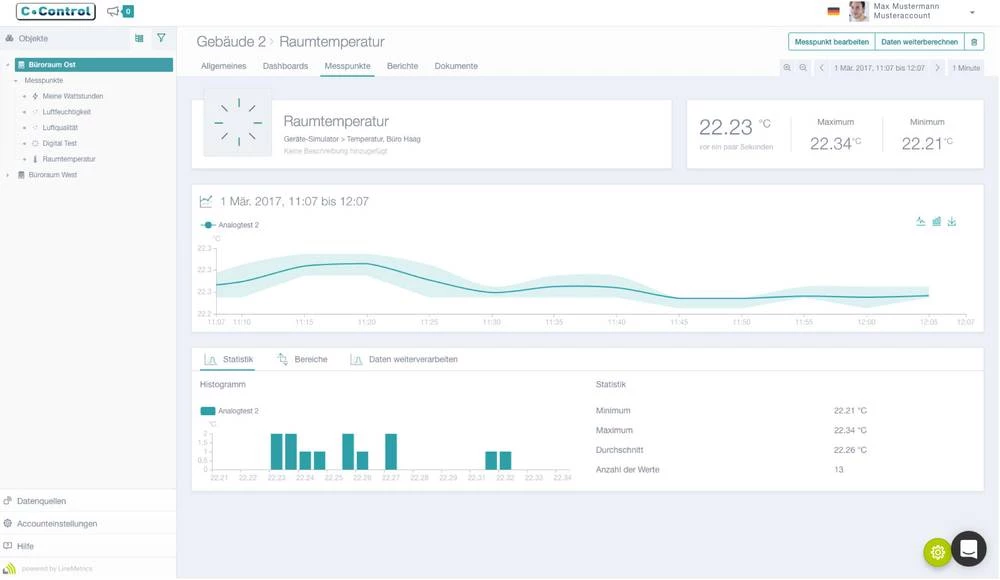Open the chat widget in the corner
The height and width of the screenshot is (580, 1000).
(968, 548)
